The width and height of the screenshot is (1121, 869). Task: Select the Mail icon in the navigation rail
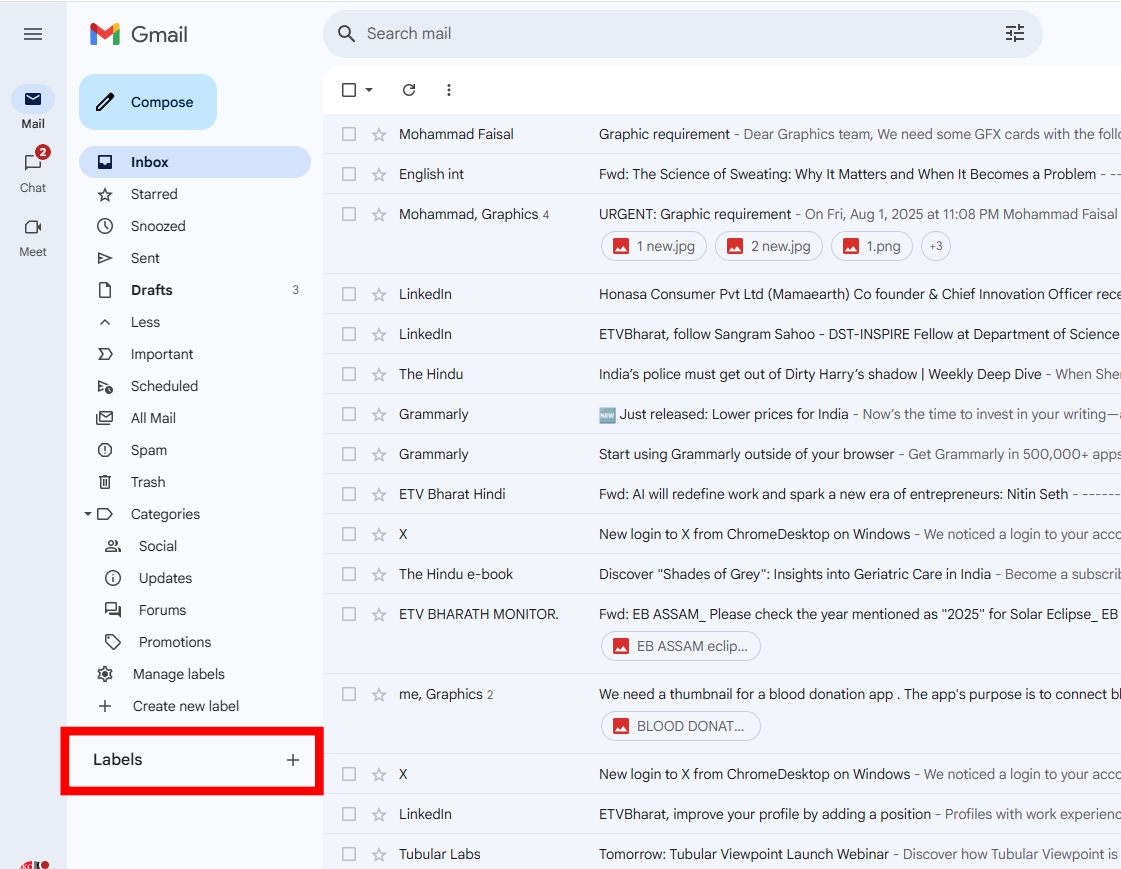pyautogui.click(x=33, y=99)
